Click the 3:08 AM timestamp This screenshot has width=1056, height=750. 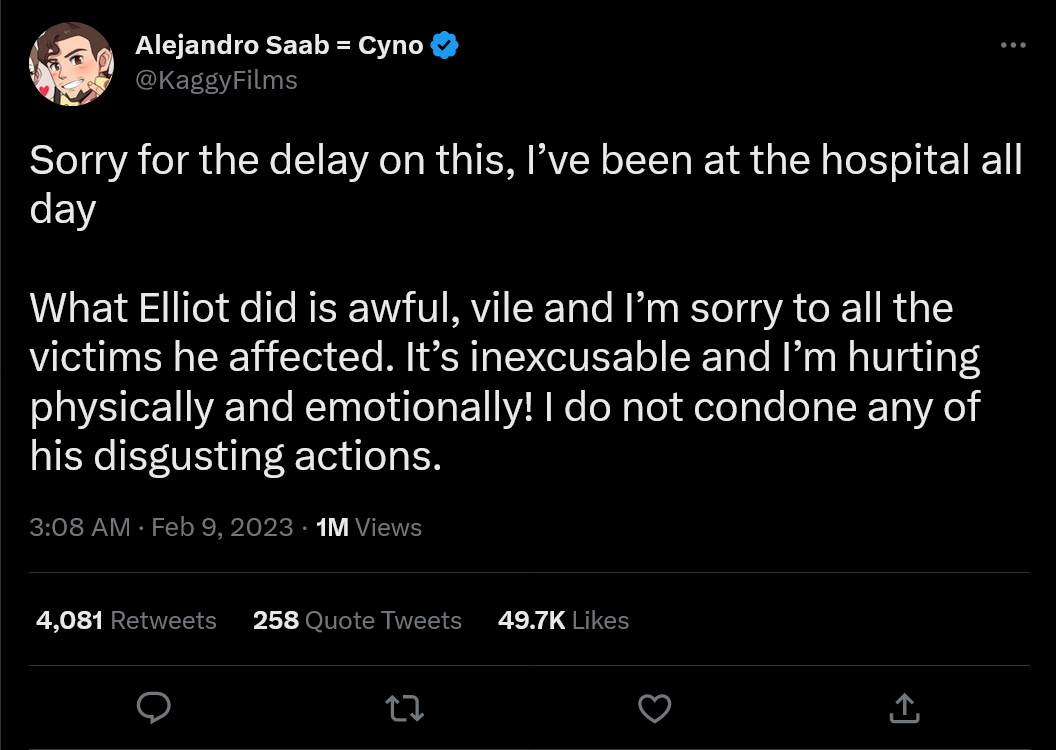point(80,527)
